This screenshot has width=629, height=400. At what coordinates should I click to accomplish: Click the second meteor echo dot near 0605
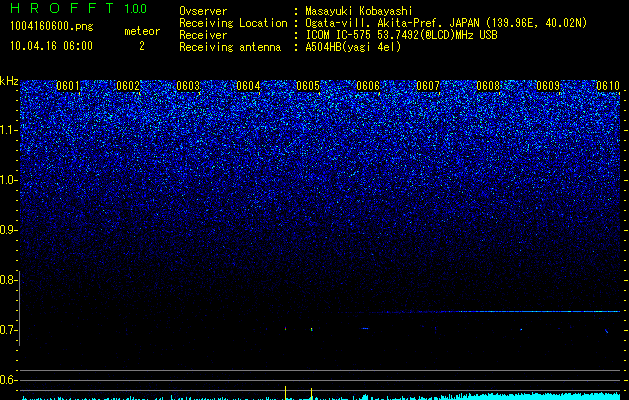pyautogui.click(x=311, y=329)
